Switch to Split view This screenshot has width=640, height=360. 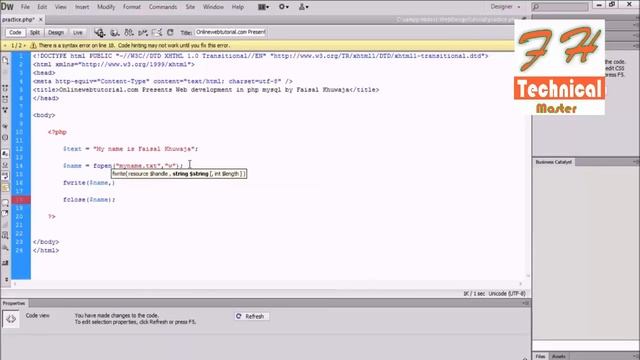[35, 32]
